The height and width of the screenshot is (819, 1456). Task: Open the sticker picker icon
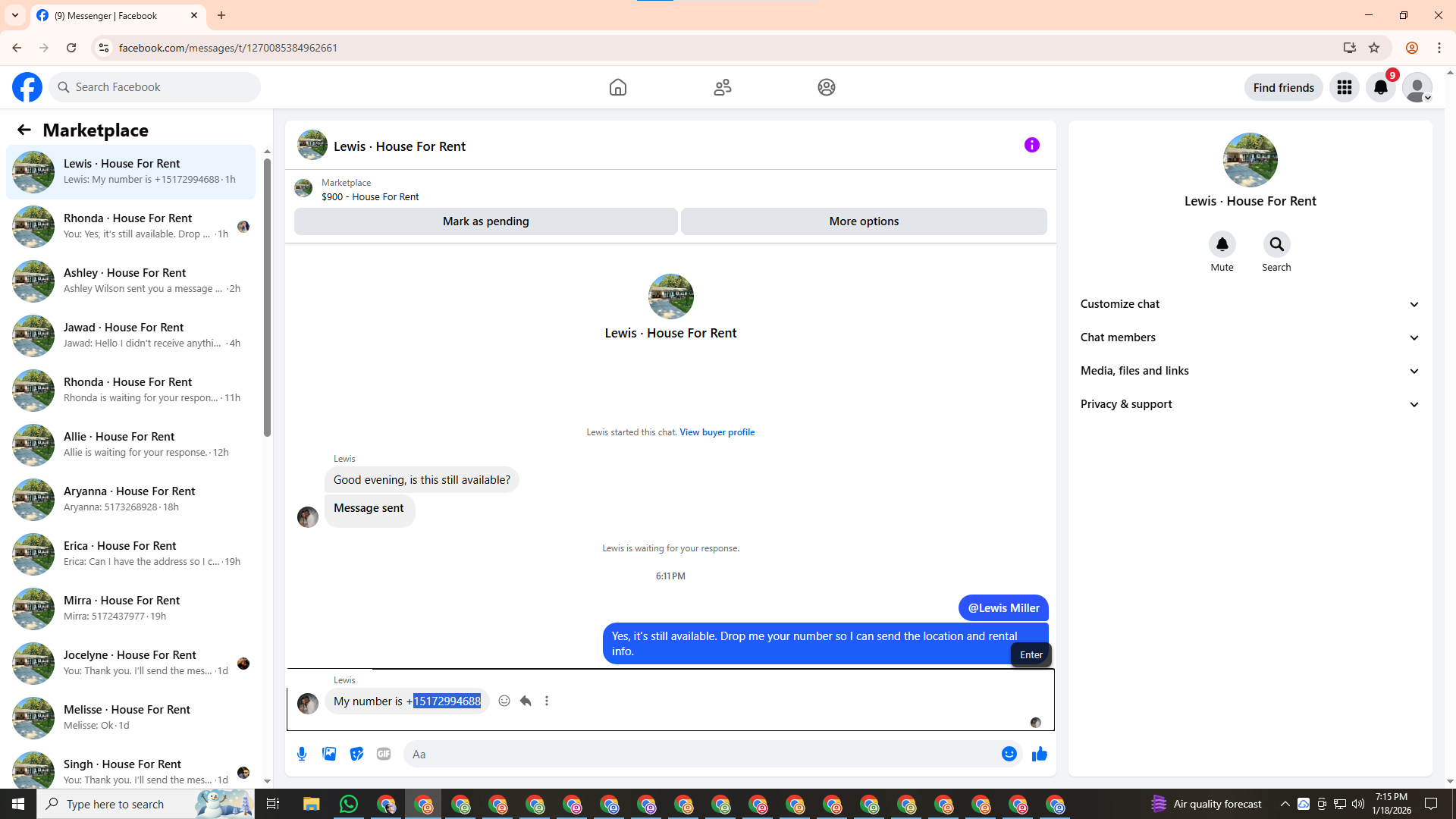pyautogui.click(x=356, y=754)
